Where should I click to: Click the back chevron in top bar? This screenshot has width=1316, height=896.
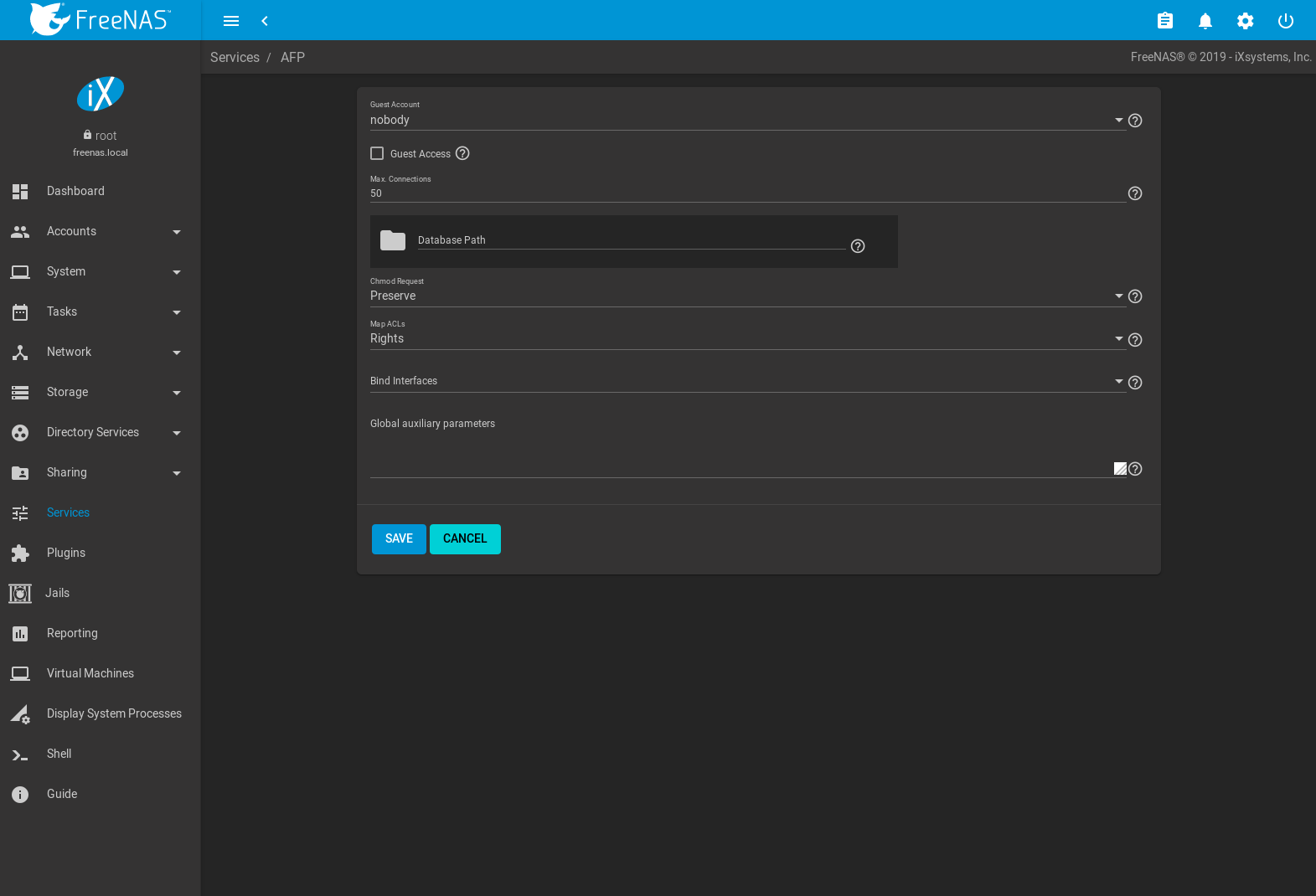click(265, 21)
